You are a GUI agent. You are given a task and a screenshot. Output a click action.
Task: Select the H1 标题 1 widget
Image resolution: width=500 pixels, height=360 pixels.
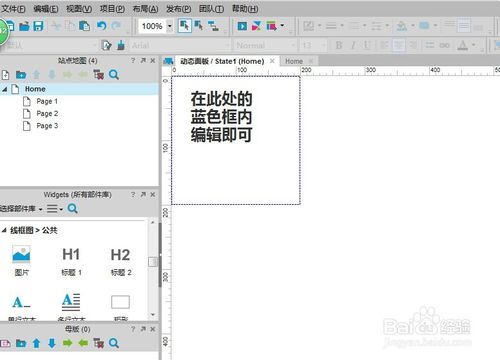71,262
